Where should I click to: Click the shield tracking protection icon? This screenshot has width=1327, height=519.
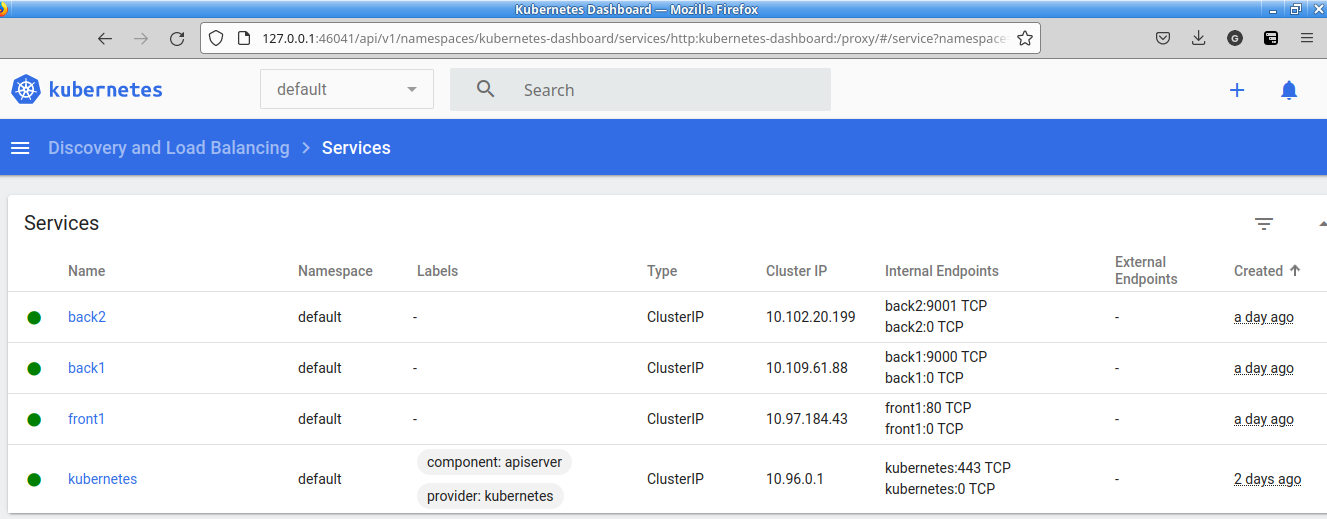tap(217, 39)
